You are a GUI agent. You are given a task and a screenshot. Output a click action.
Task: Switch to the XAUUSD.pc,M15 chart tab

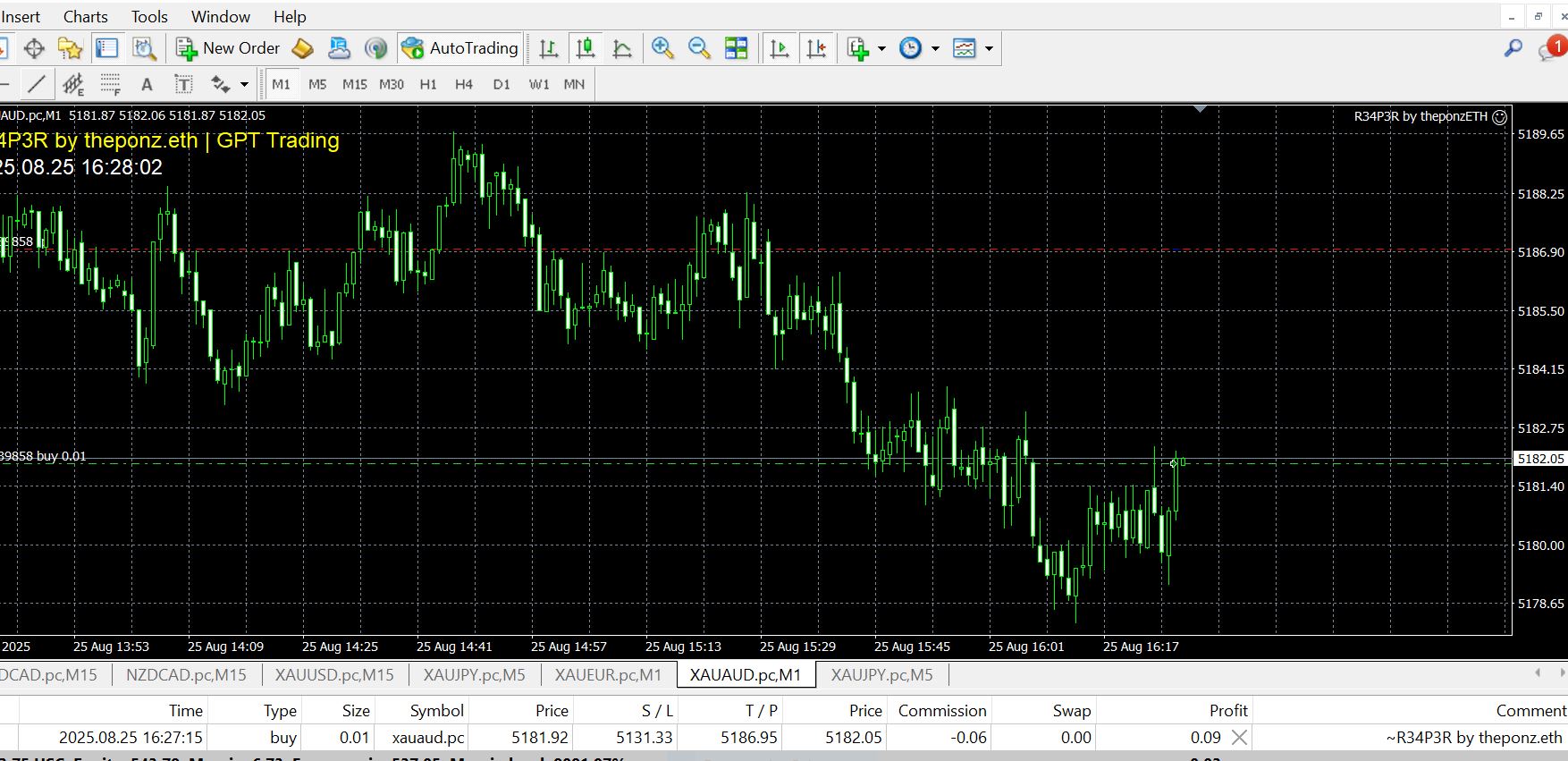[x=334, y=675]
